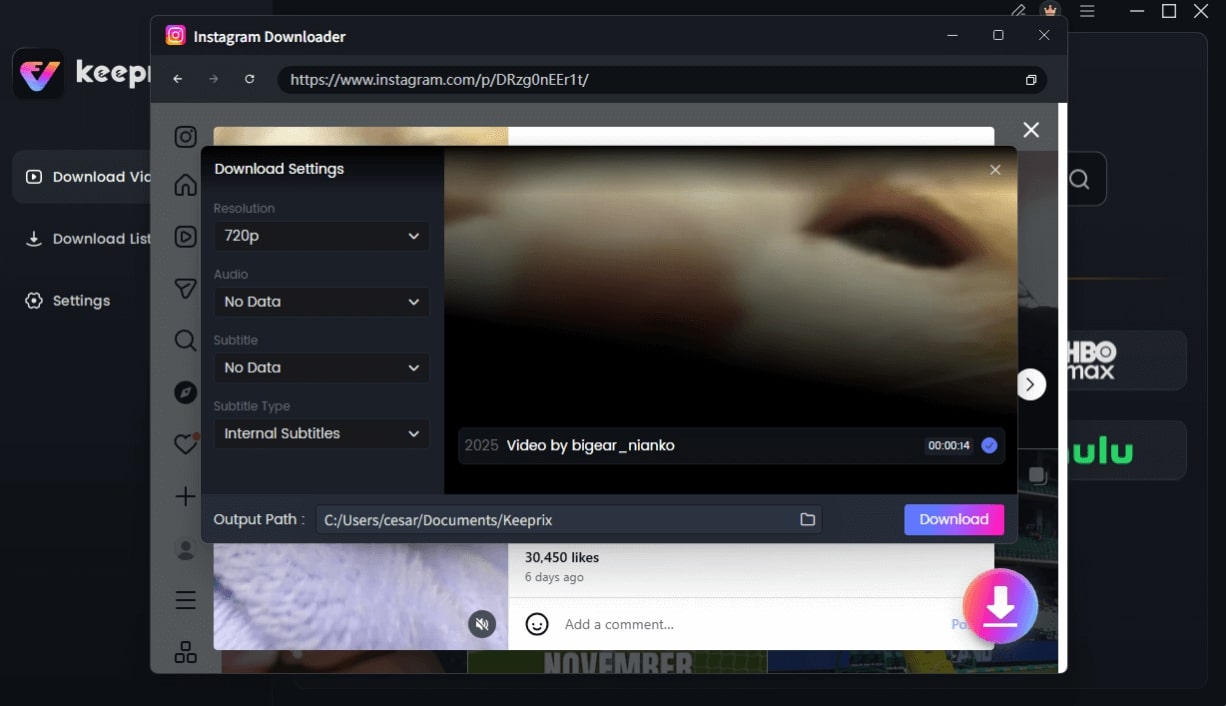The height and width of the screenshot is (706, 1226).
Task: Open the Resolution dropdown set to 720p
Action: coord(321,236)
